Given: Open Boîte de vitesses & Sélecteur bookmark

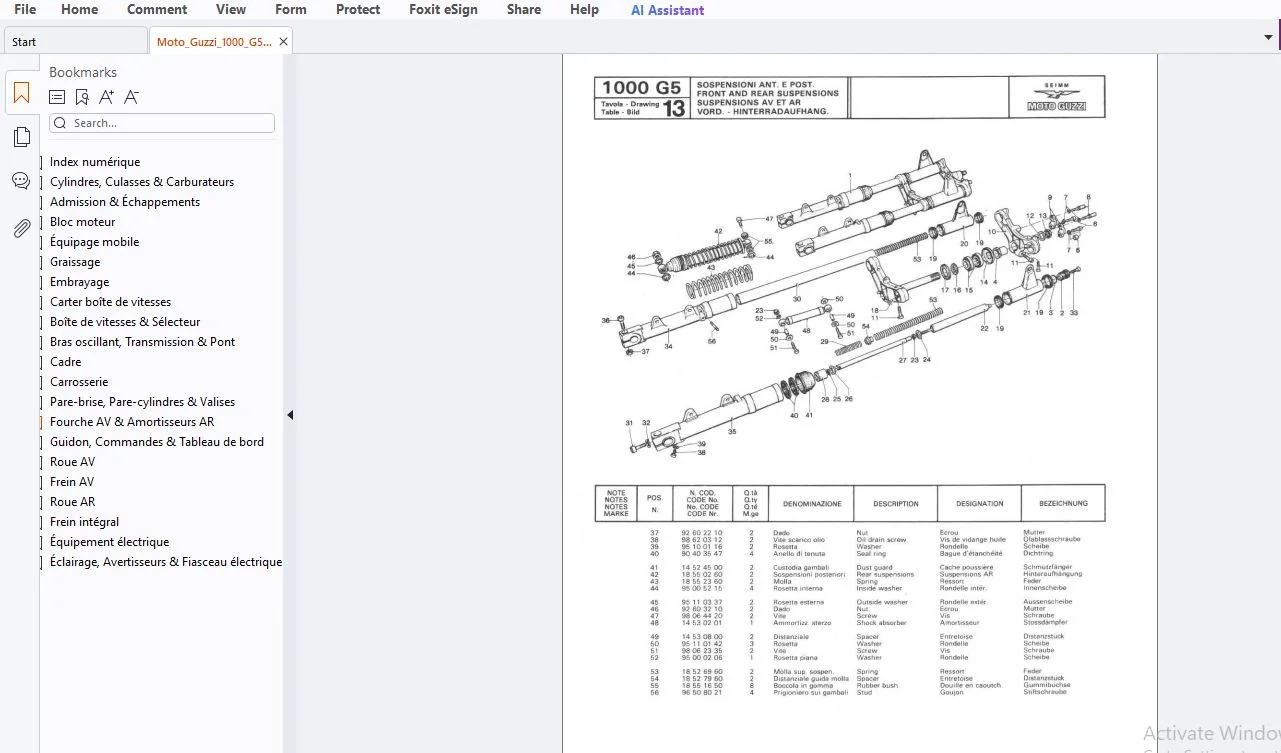Looking at the screenshot, I should (x=125, y=322).
